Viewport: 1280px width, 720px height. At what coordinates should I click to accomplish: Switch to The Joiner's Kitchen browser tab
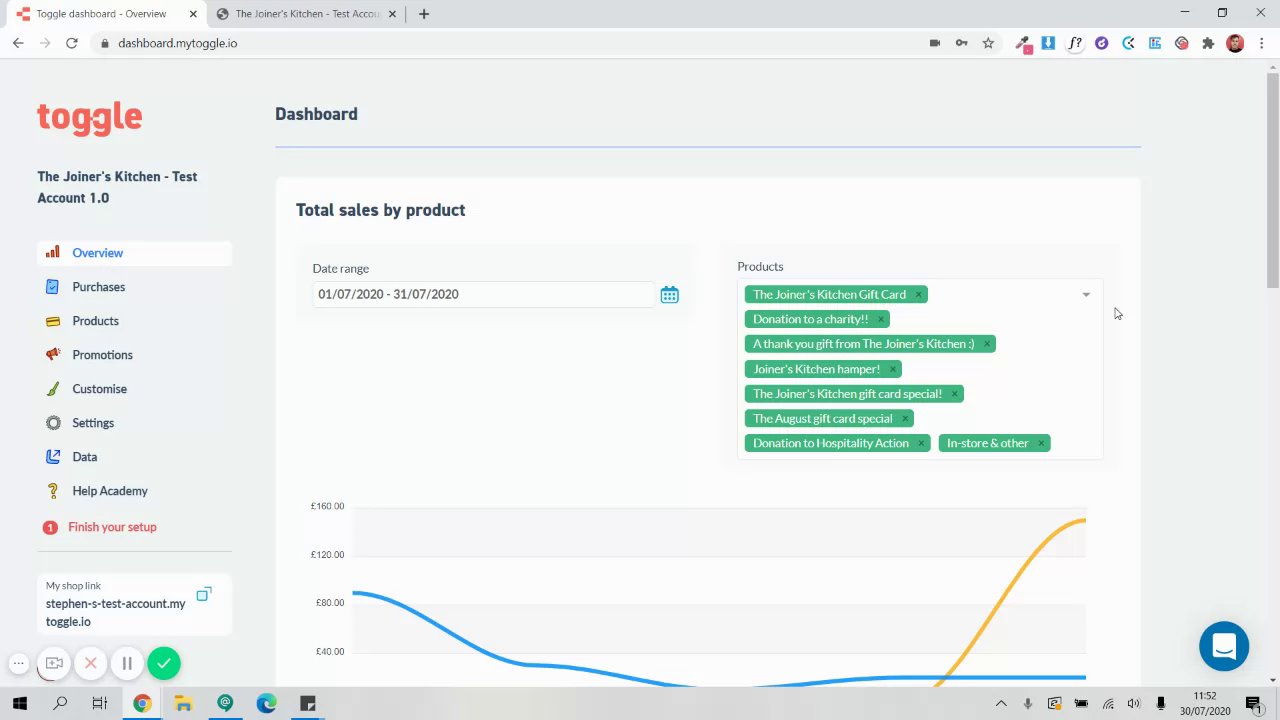[x=306, y=14]
